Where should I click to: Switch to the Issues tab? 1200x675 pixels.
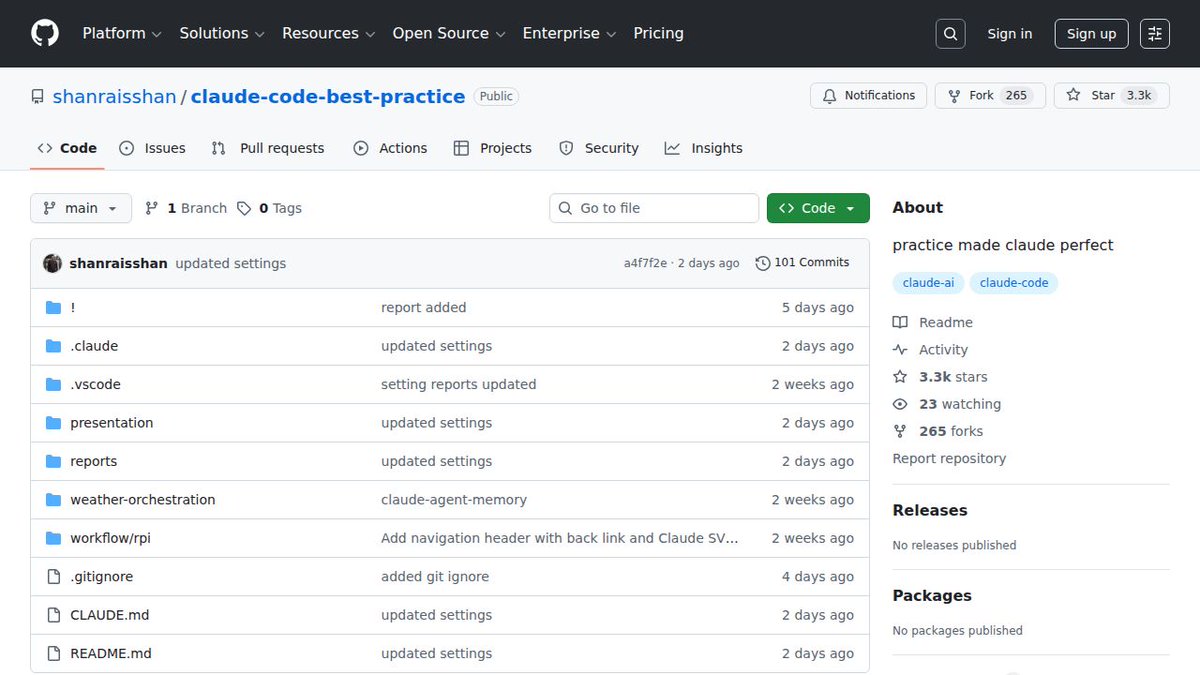click(x=153, y=148)
